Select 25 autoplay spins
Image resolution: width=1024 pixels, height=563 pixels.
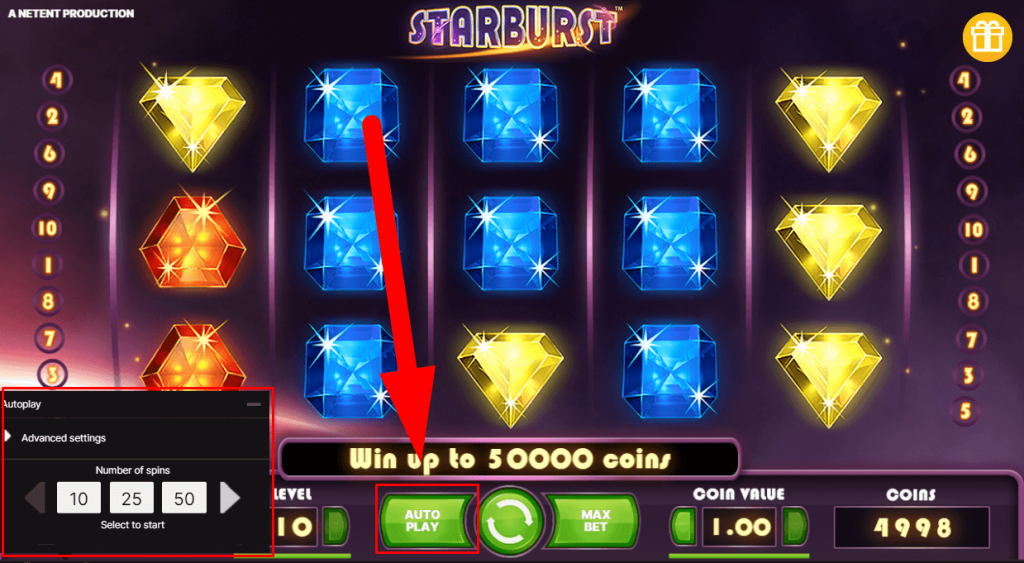[132, 498]
